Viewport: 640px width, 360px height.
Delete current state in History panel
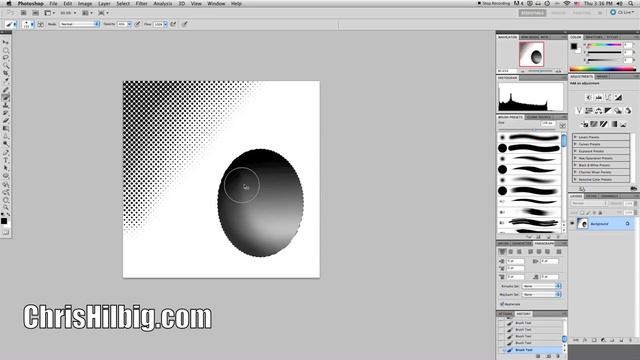tap(558, 356)
